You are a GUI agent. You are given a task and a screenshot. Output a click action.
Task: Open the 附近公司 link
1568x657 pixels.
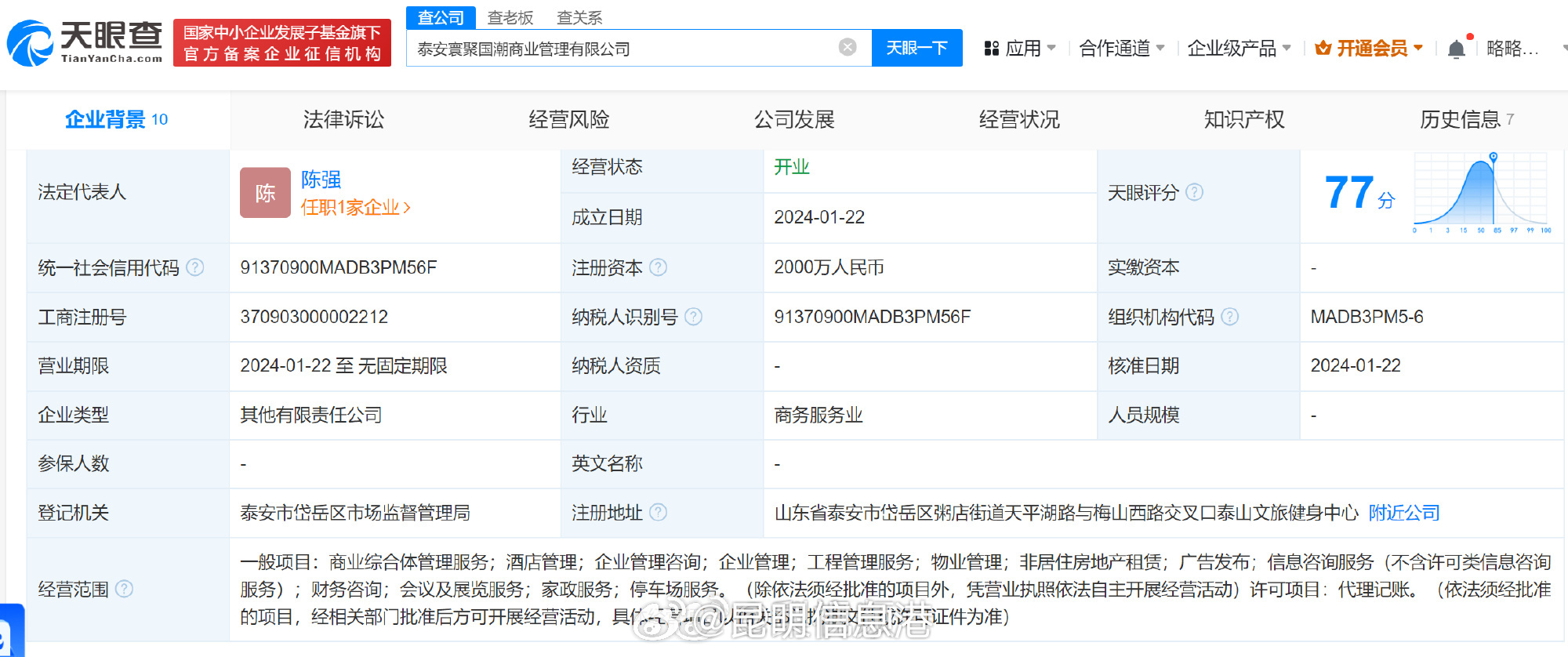tap(1404, 513)
